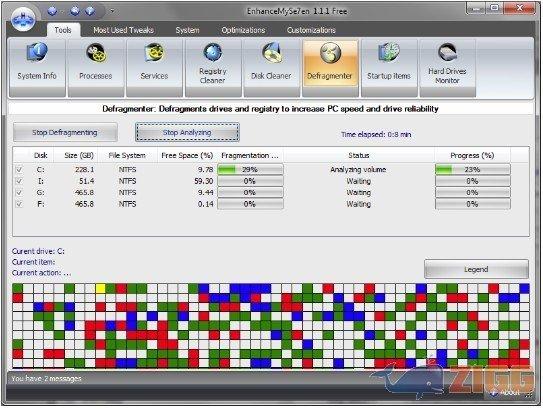Open the Hard Drives Monitor tool

click(447, 68)
